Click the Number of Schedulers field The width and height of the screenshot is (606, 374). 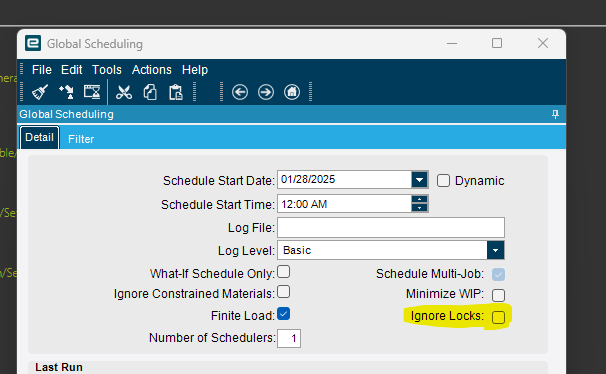click(289, 338)
